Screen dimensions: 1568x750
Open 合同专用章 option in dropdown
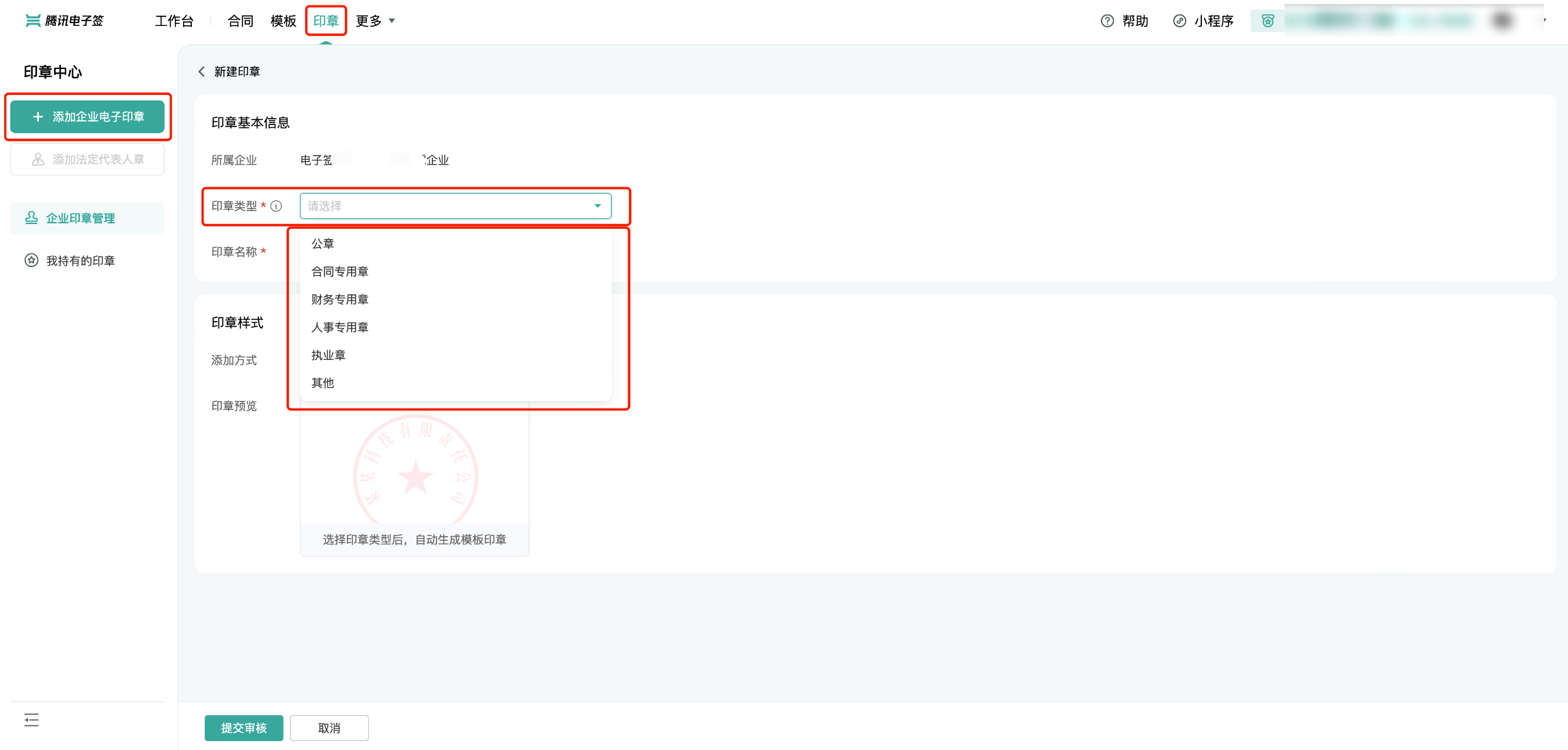coord(339,270)
